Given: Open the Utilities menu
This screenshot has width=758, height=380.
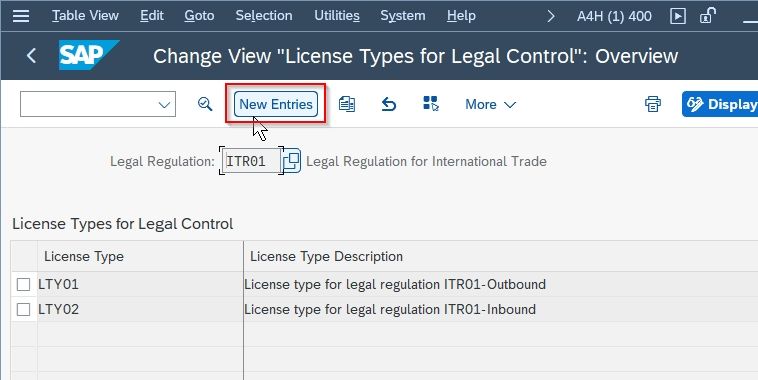Looking at the screenshot, I should point(337,16).
